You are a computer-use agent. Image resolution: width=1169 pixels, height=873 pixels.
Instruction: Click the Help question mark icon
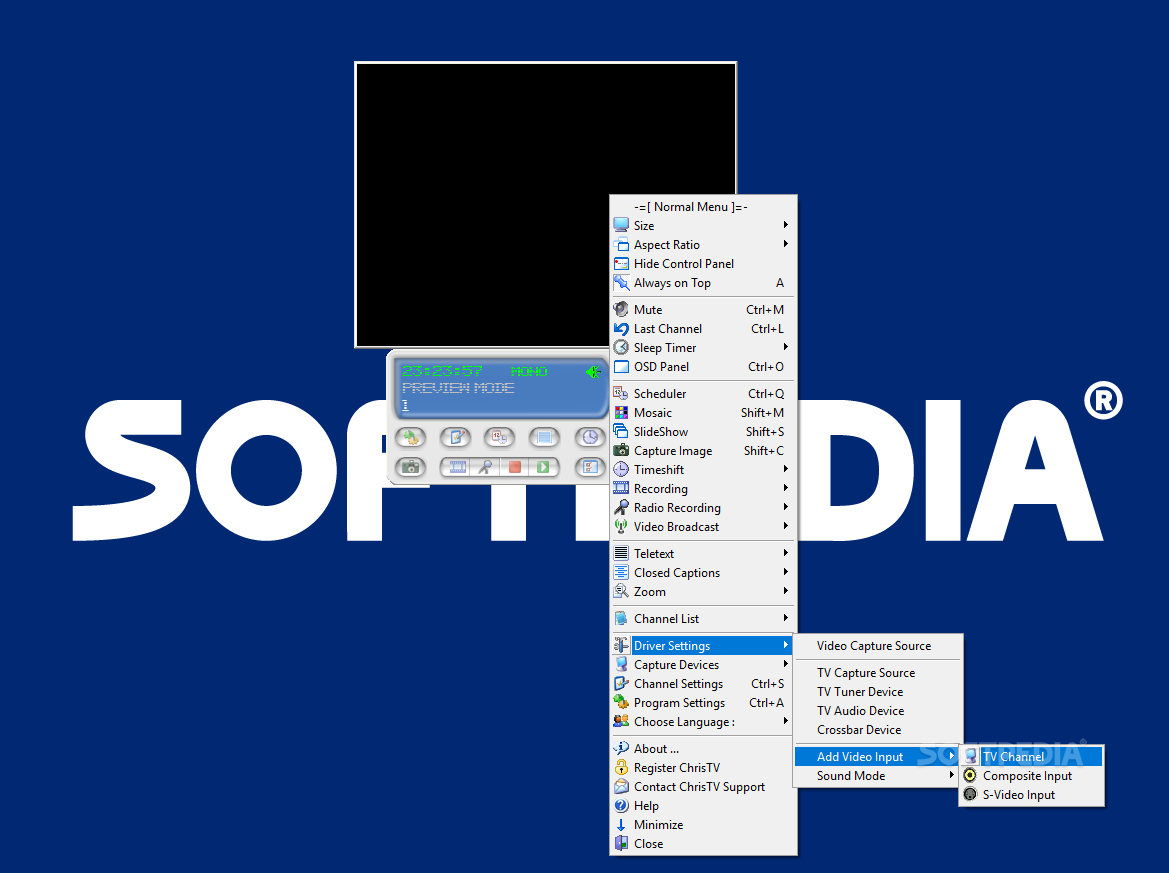click(x=621, y=806)
